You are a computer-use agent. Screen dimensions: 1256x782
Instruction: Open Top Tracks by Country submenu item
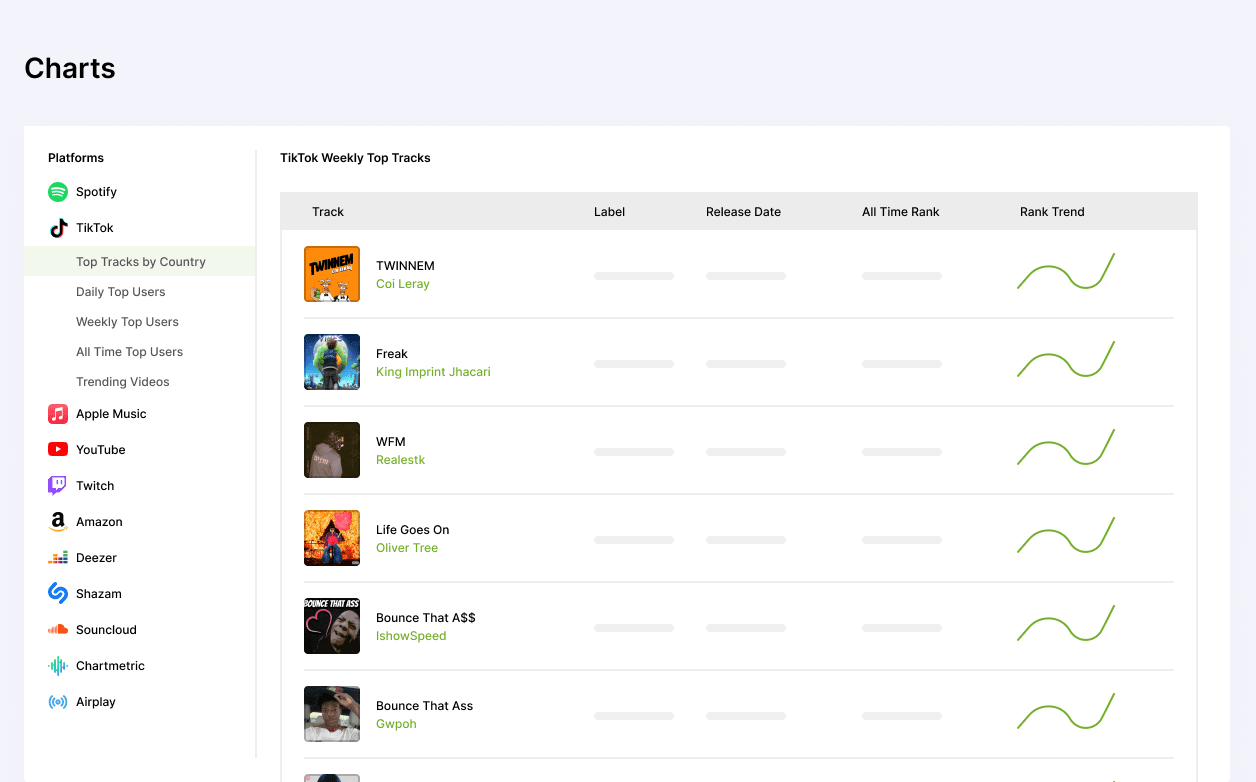click(x=141, y=262)
